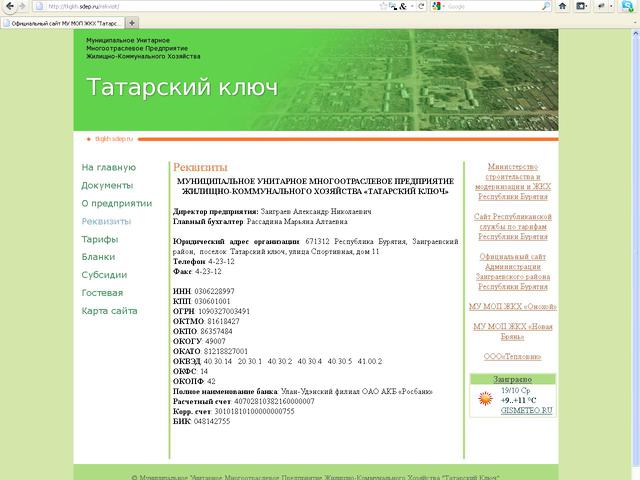Open the address bar history dropdown arrow
The image size is (640, 480).
coord(412,6)
